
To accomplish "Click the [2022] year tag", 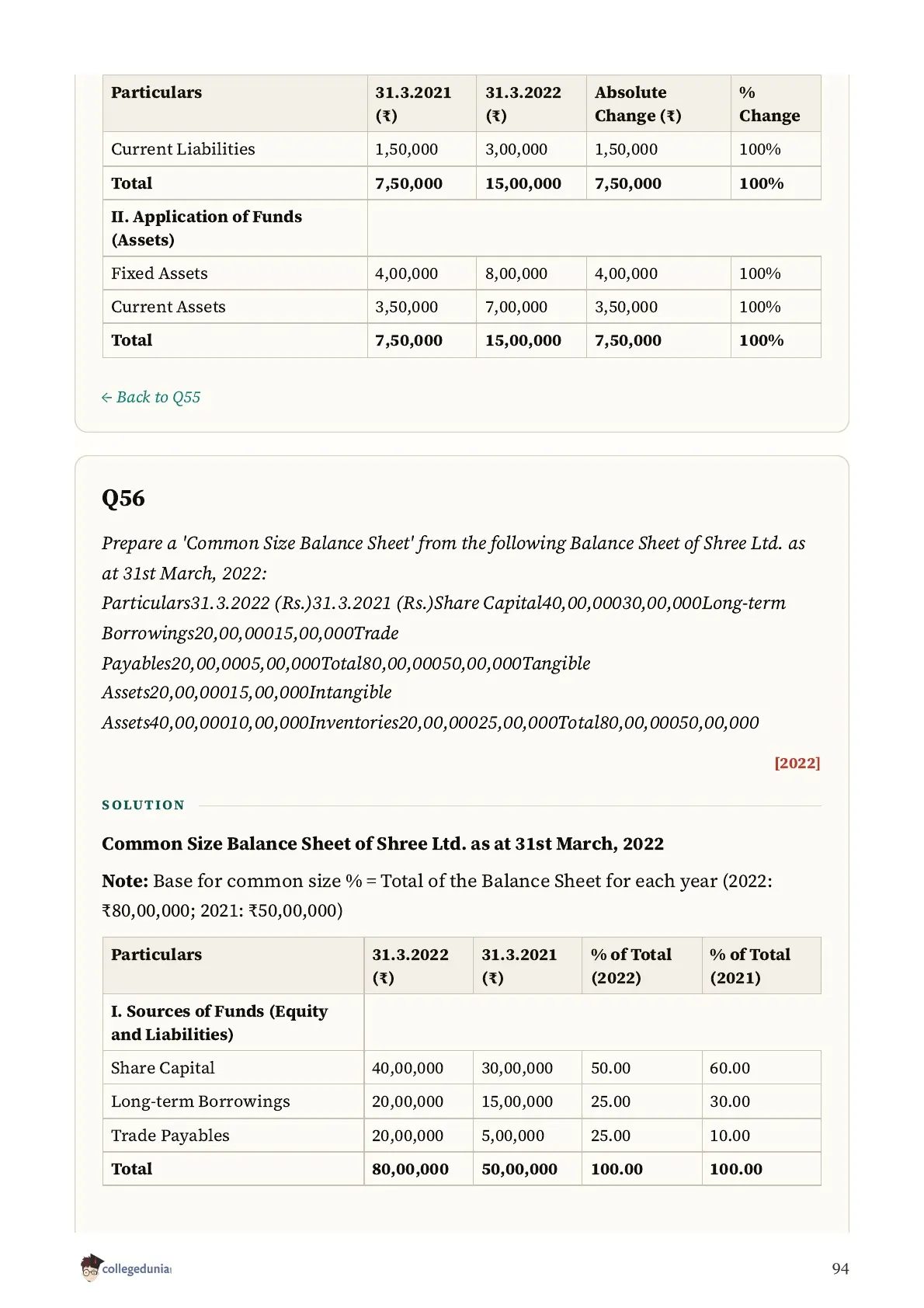I will click(x=797, y=763).
